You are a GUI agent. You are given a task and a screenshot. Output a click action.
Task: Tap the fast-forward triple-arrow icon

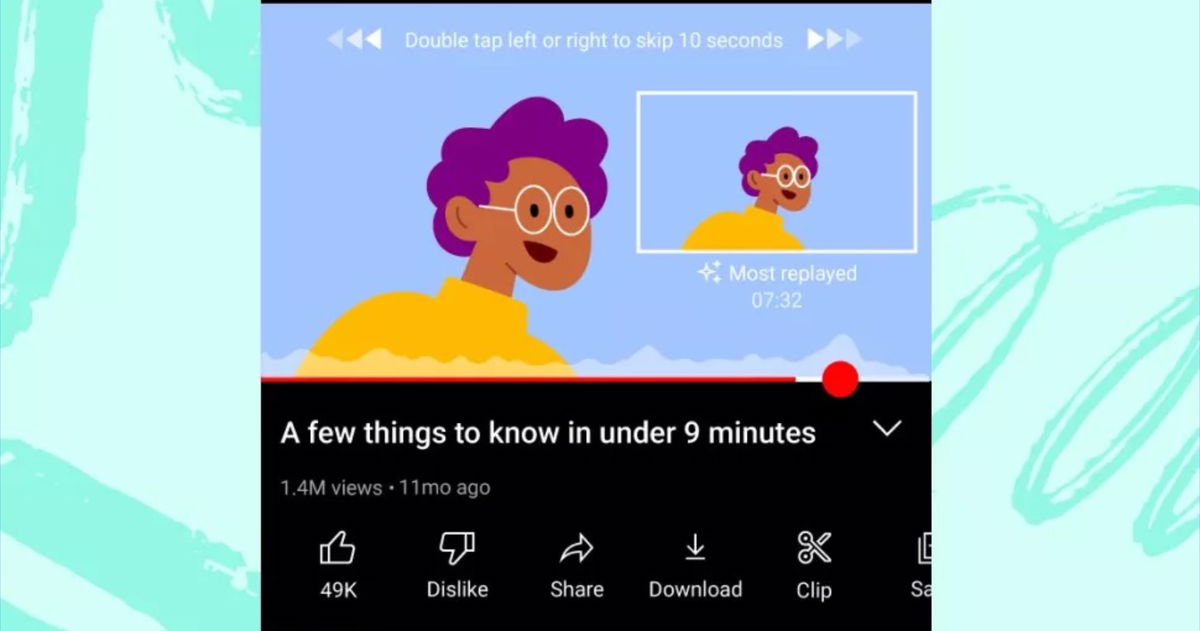click(x=834, y=40)
